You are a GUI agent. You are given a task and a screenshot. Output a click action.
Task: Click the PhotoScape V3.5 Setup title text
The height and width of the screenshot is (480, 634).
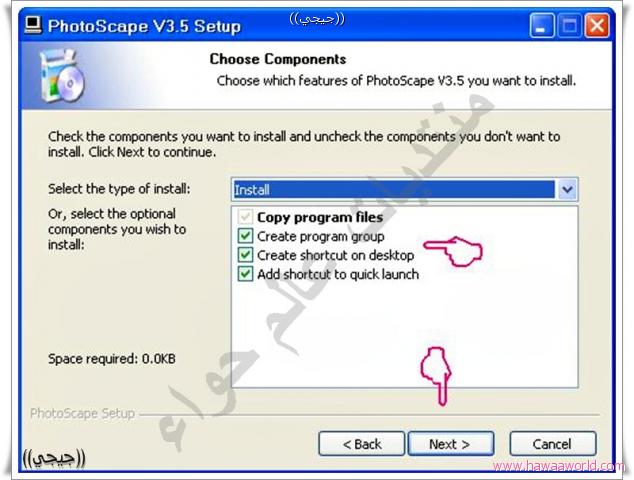click(144, 26)
